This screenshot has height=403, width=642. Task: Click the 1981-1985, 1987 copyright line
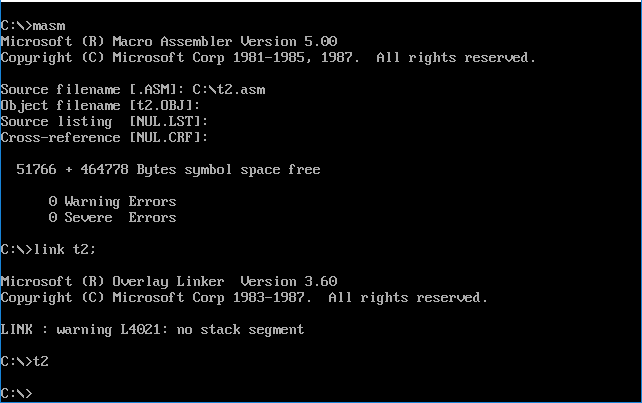coord(268,57)
